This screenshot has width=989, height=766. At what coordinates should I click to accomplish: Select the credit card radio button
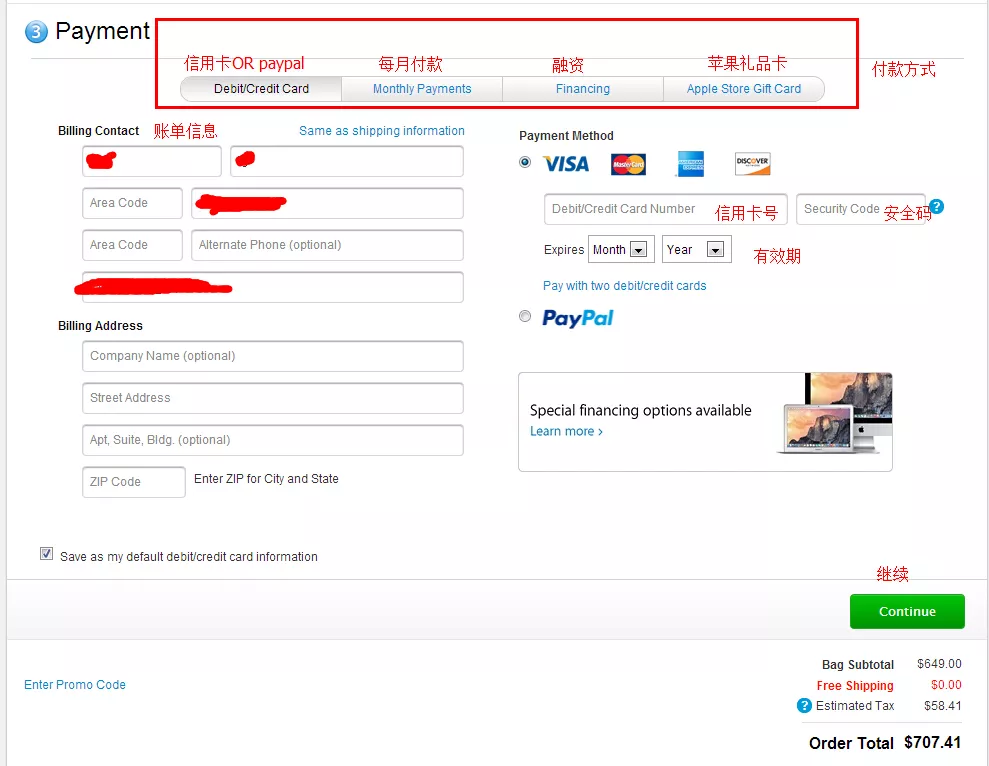525,162
